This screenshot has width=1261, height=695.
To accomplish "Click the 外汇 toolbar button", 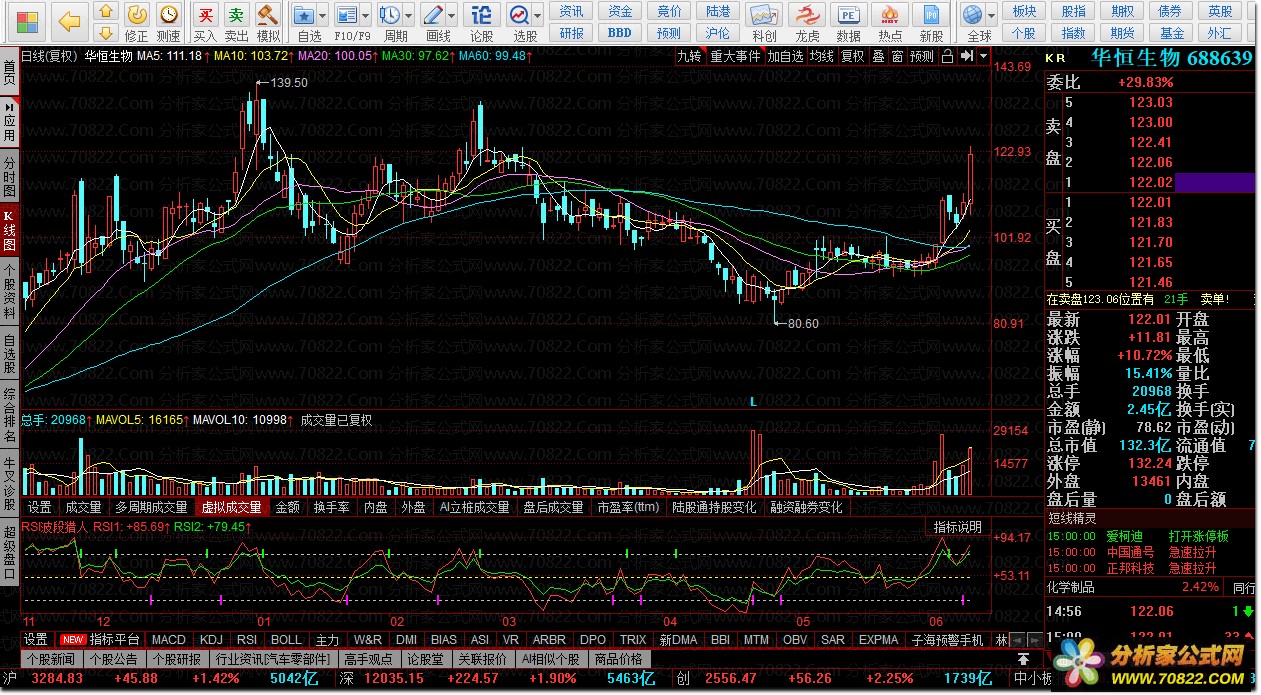I will 1220,32.
